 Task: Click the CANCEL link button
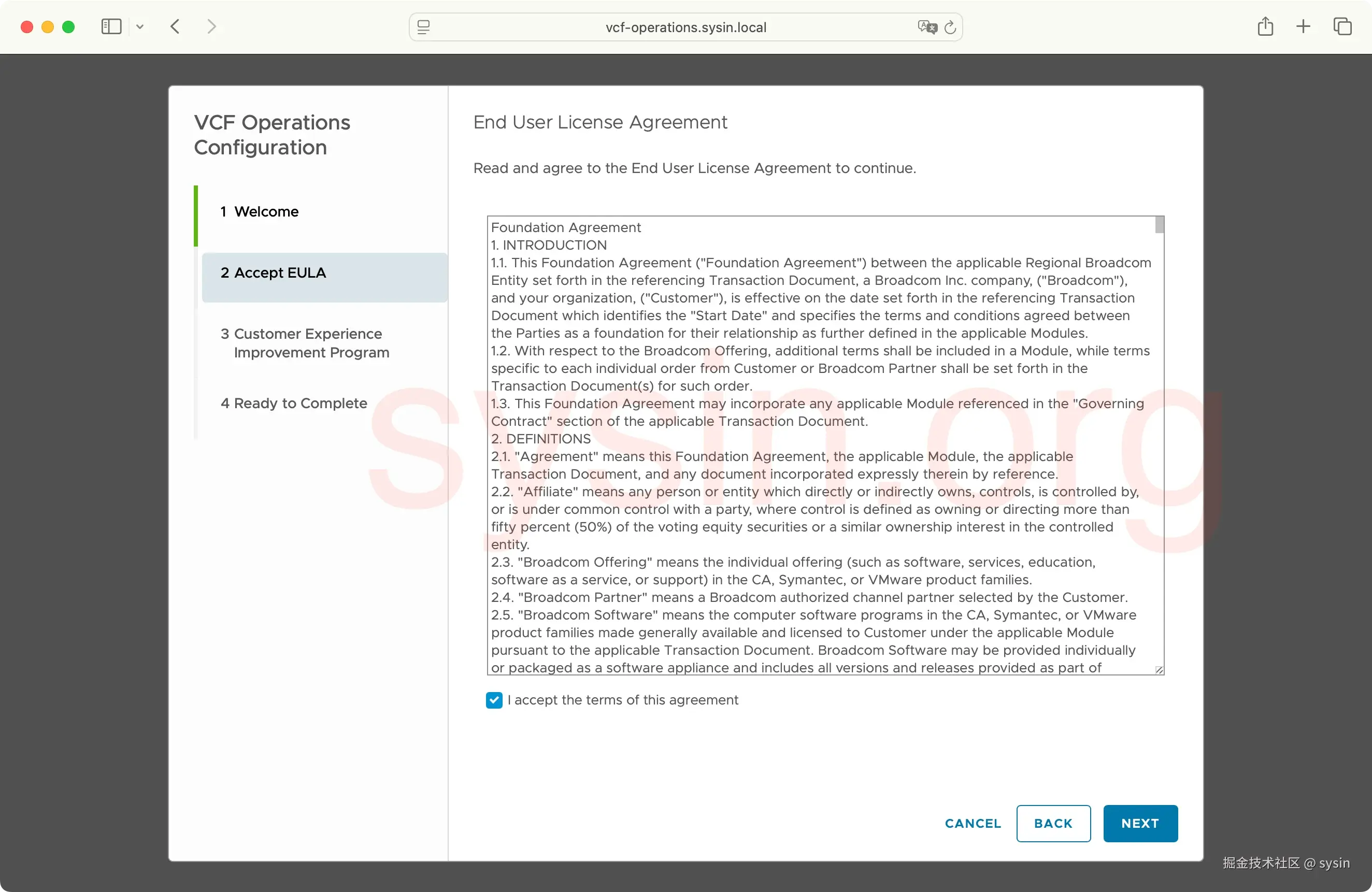973,824
